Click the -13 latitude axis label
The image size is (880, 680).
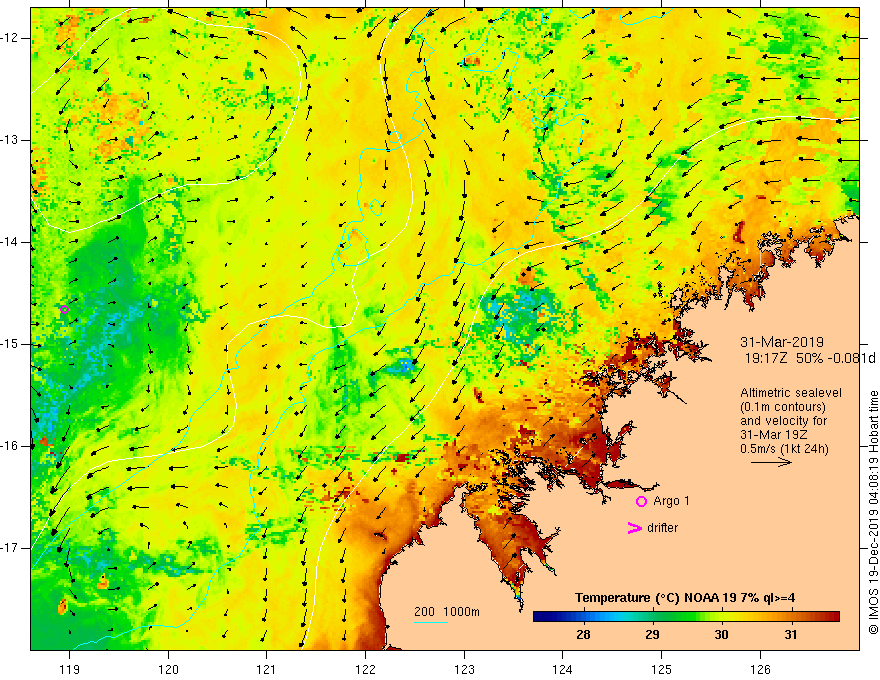tap(10, 140)
